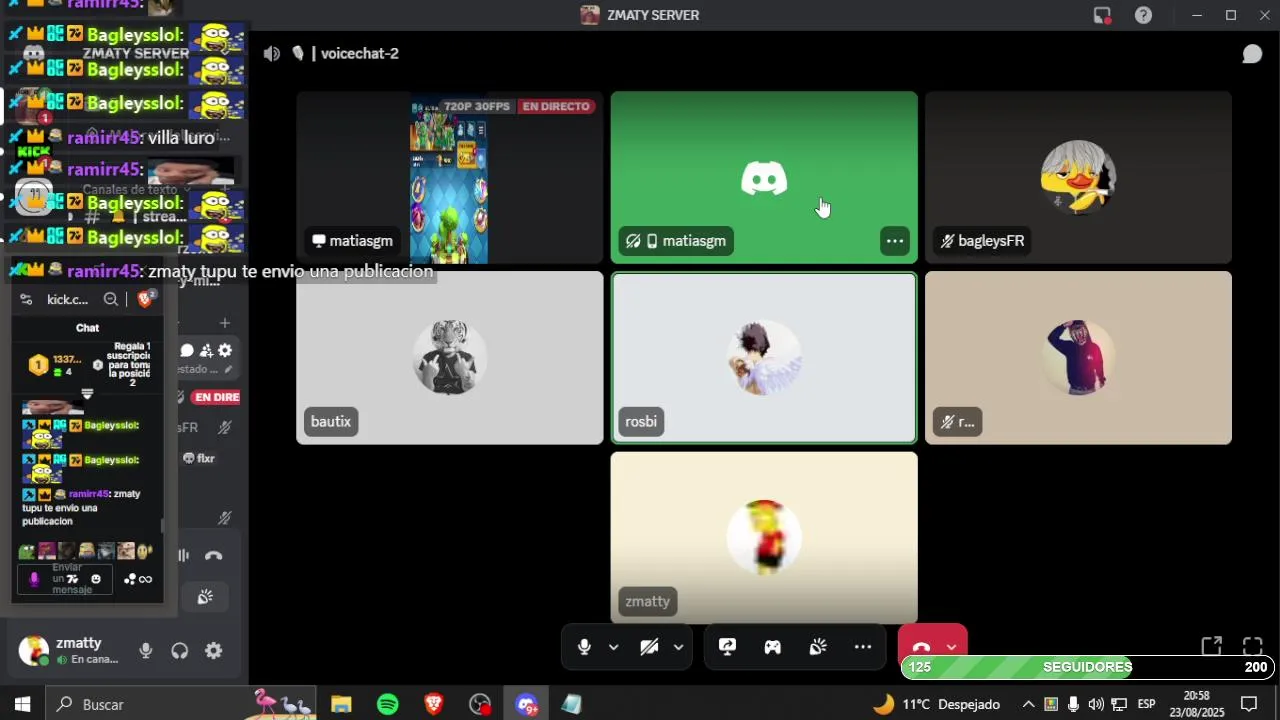Open sidebar soundboard button above user panel
Viewport: 1280px width, 720px height.
(205, 597)
